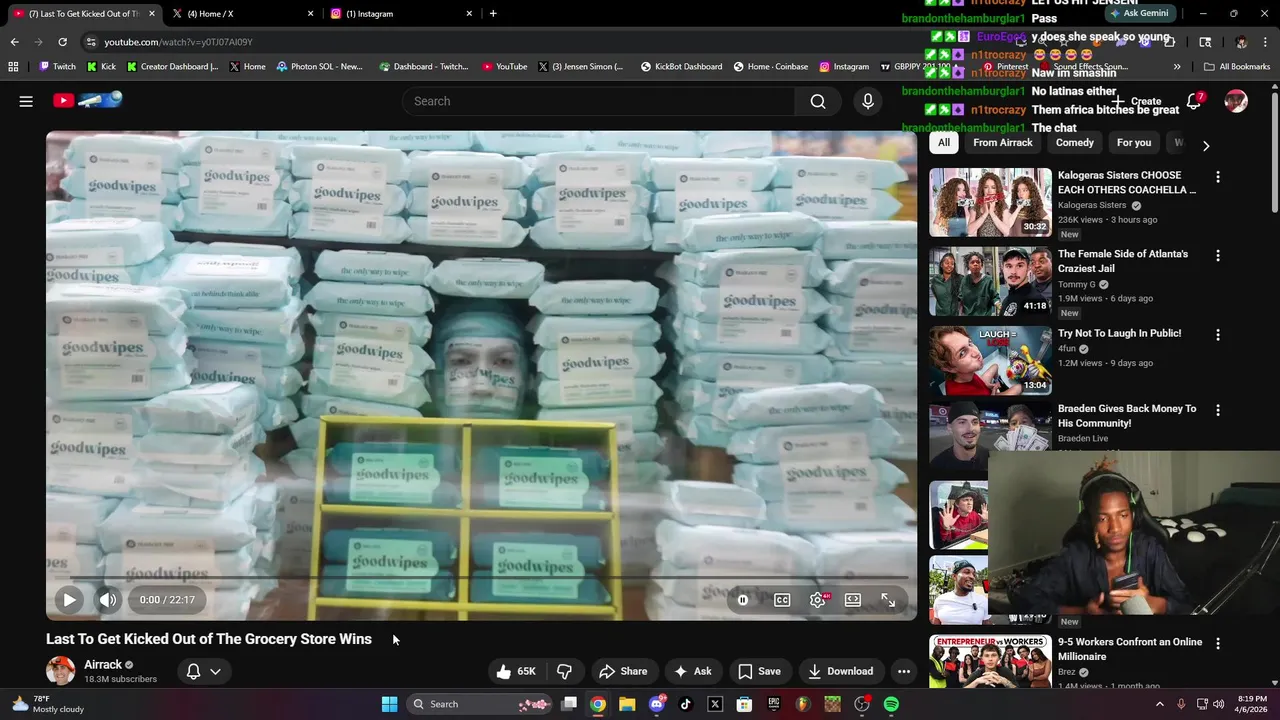Toggle closed captions in the player
The image size is (1280, 720).
782,600
